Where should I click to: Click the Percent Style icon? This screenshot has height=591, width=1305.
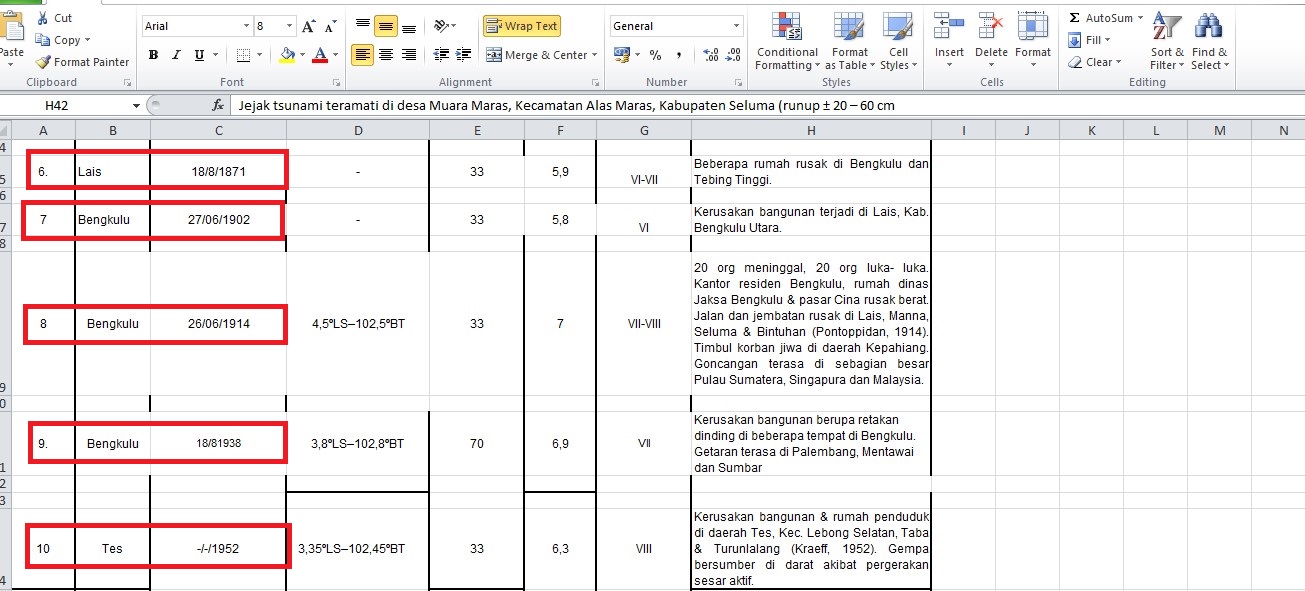(655, 55)
